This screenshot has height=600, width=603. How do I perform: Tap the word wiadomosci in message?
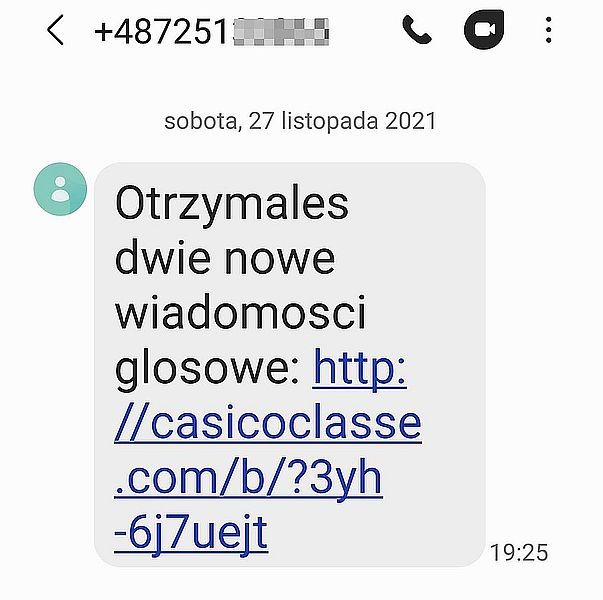click(240, 313)
